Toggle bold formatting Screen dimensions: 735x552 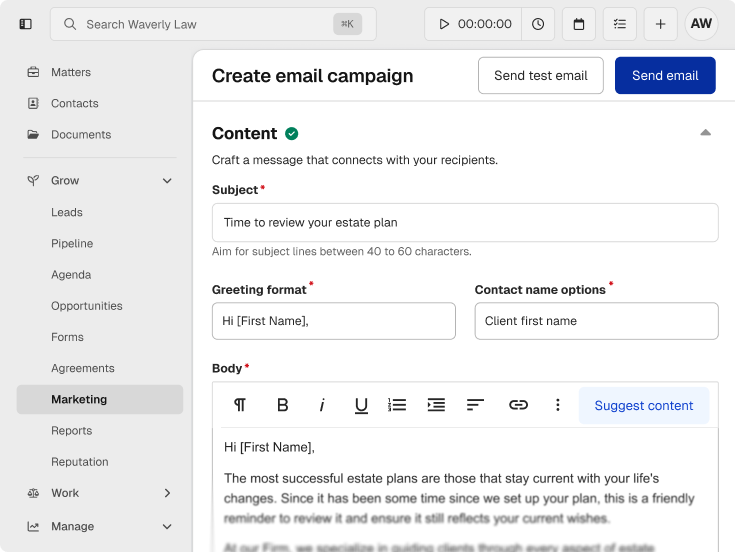[282, 405]
